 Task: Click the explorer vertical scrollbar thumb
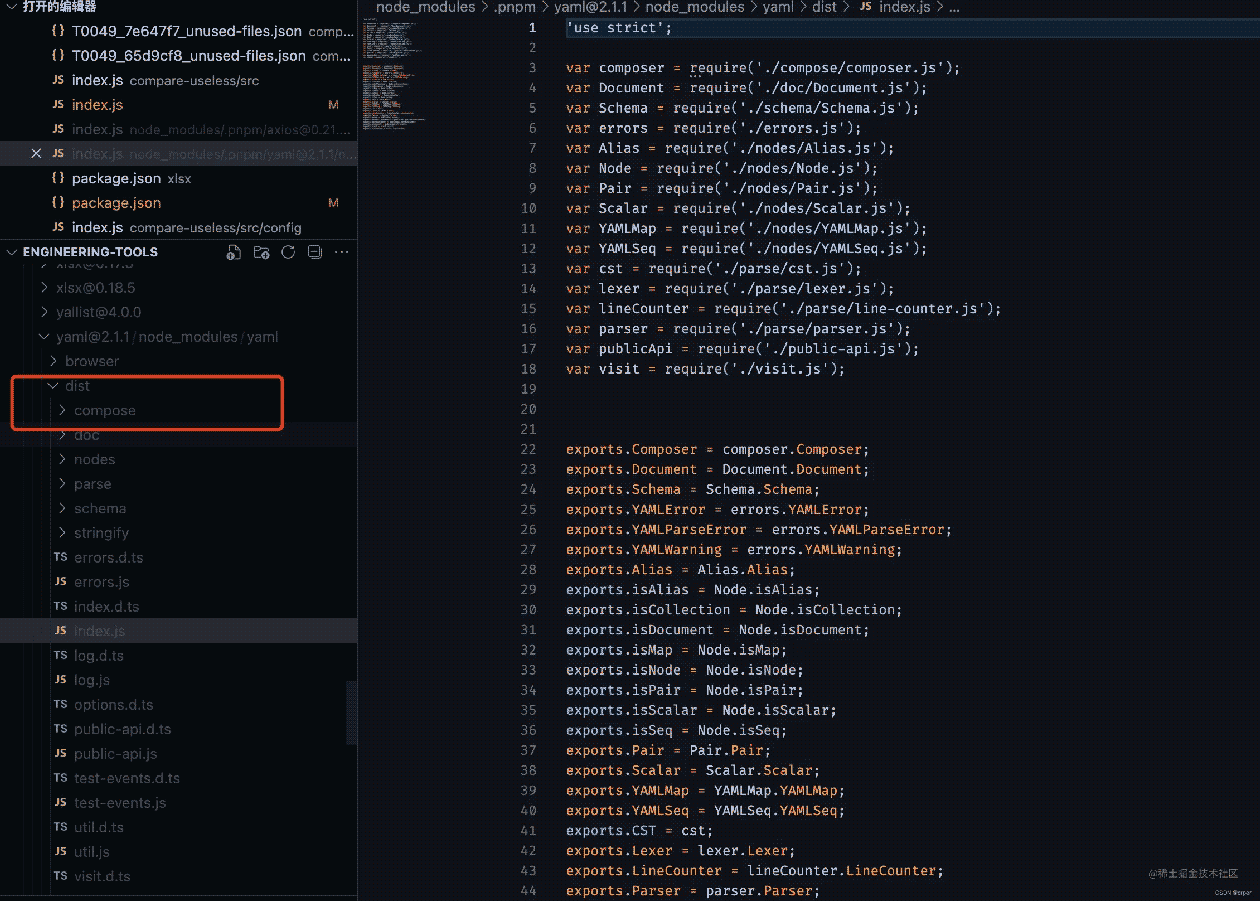[350, 715]
